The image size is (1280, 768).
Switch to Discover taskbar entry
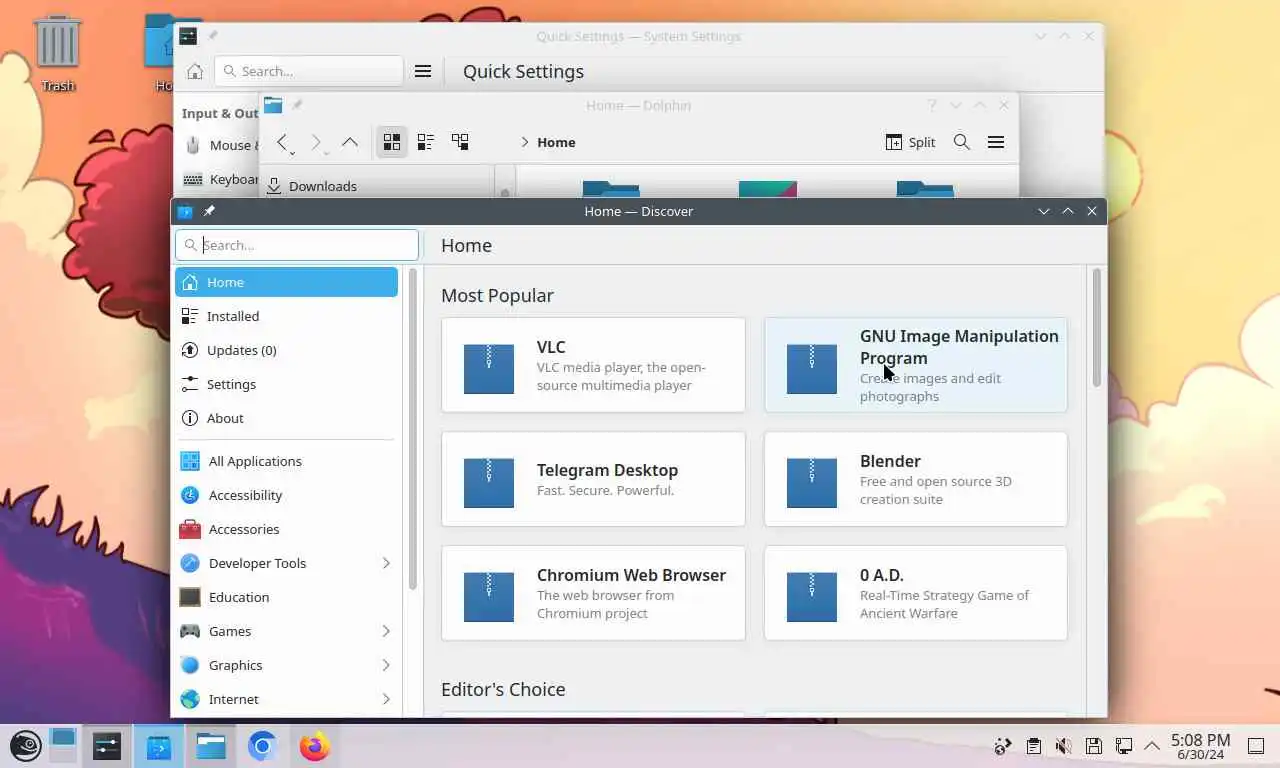159,746
